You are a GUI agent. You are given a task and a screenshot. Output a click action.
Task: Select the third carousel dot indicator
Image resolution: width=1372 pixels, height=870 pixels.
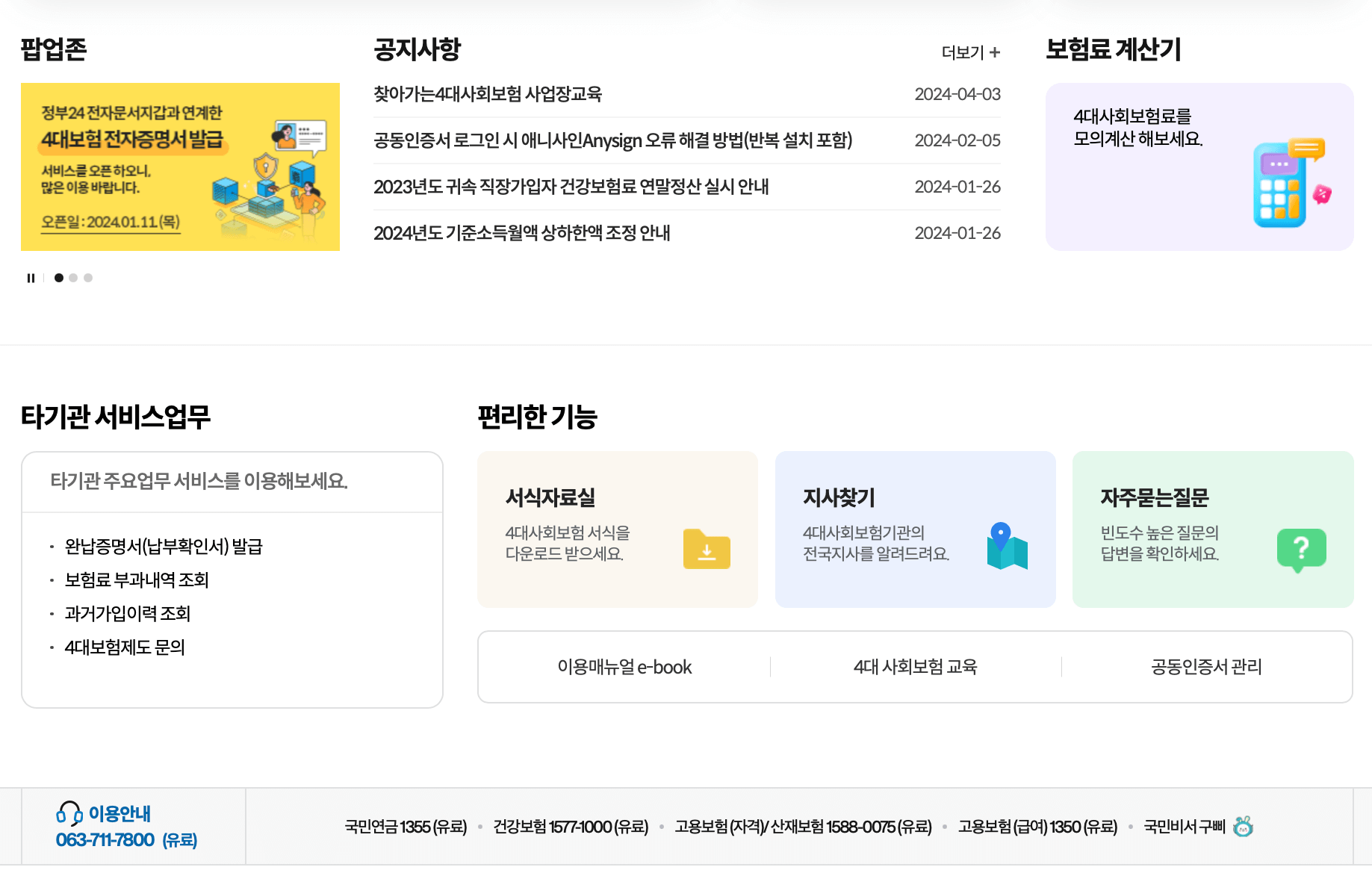point(88,278)
